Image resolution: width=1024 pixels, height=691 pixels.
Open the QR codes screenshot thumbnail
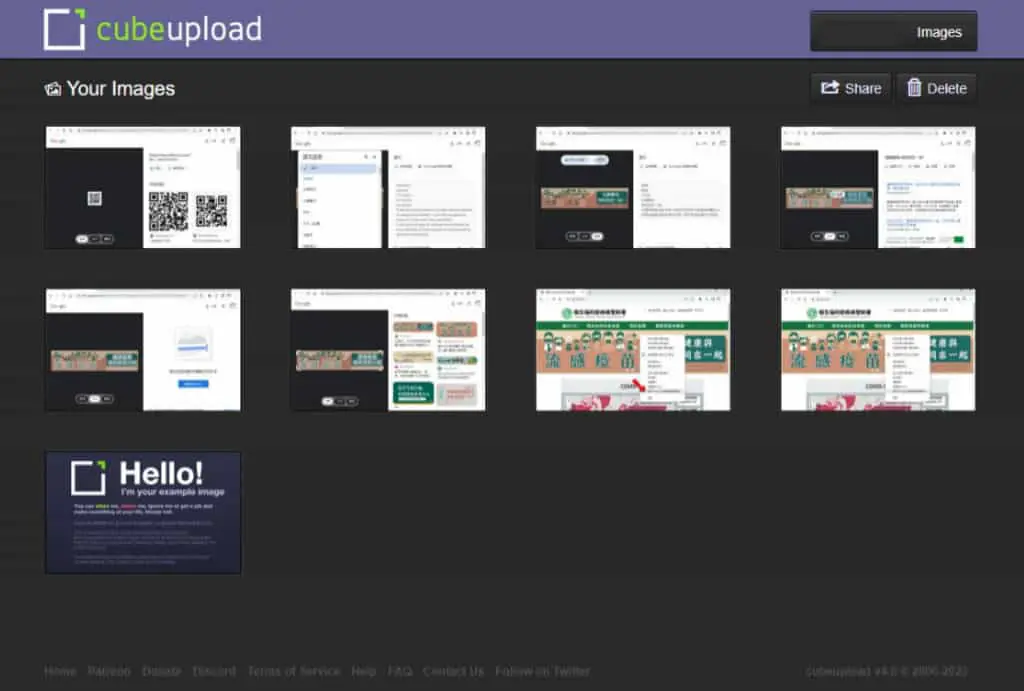(x=143, y=187)
